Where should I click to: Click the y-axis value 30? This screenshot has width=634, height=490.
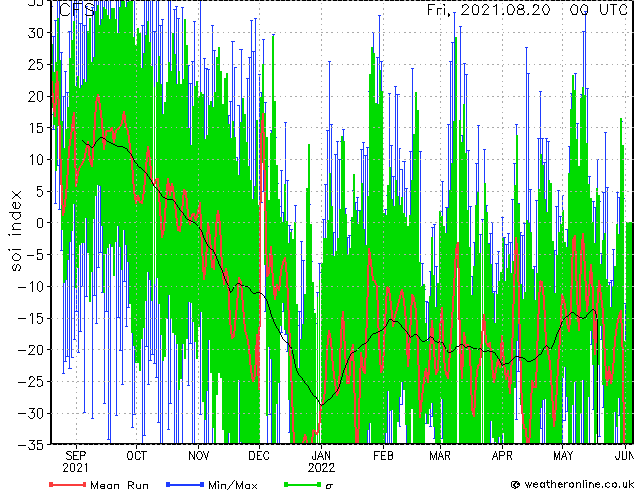(36, 33)
